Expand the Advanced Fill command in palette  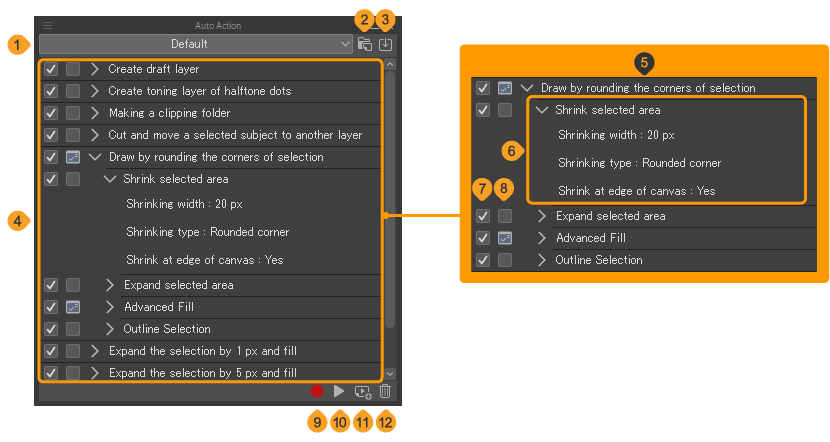point(110,307)
